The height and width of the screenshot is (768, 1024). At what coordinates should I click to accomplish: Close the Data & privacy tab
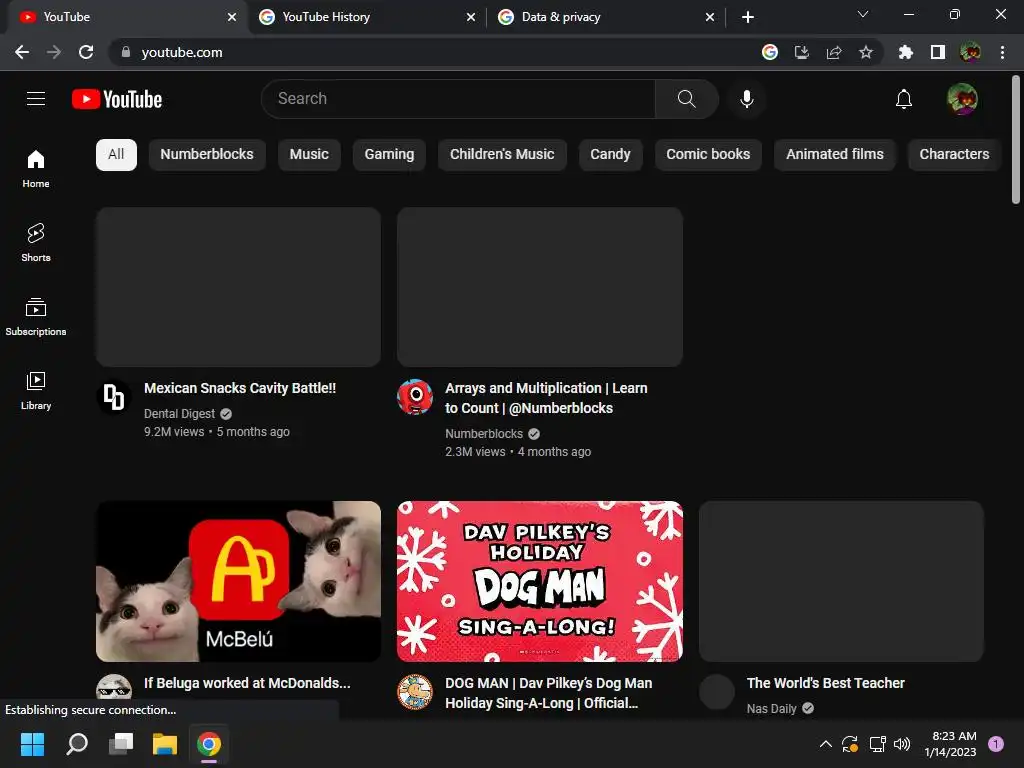pyautogui.click(x=710, y=17)
